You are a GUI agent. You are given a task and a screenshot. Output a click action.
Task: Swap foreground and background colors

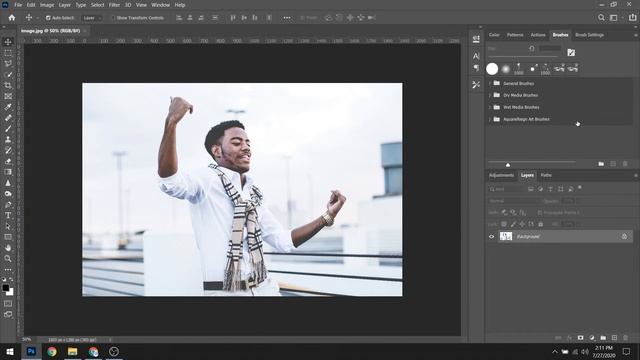click(11, 280)
